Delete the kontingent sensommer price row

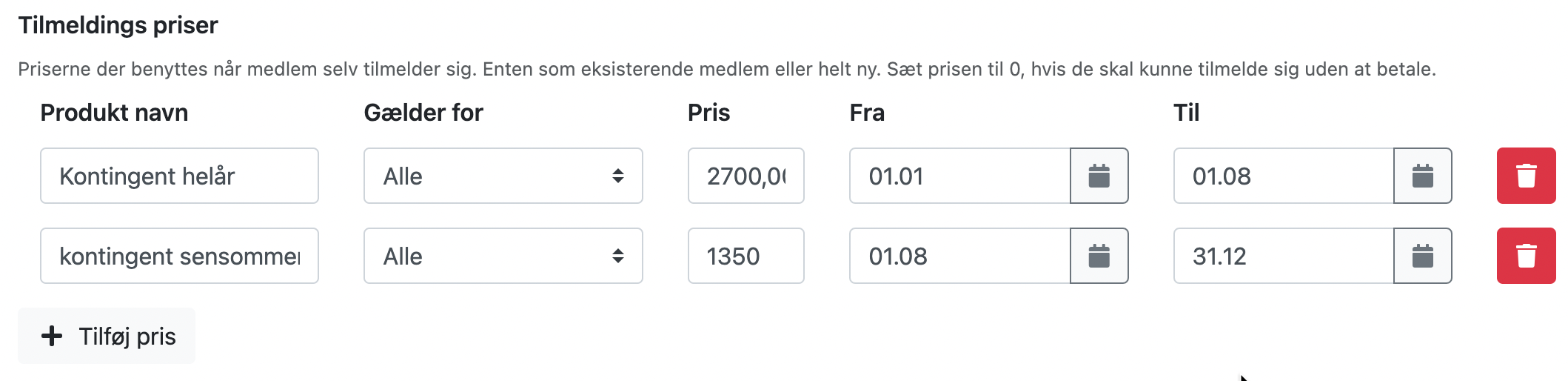click(1526, 256)
